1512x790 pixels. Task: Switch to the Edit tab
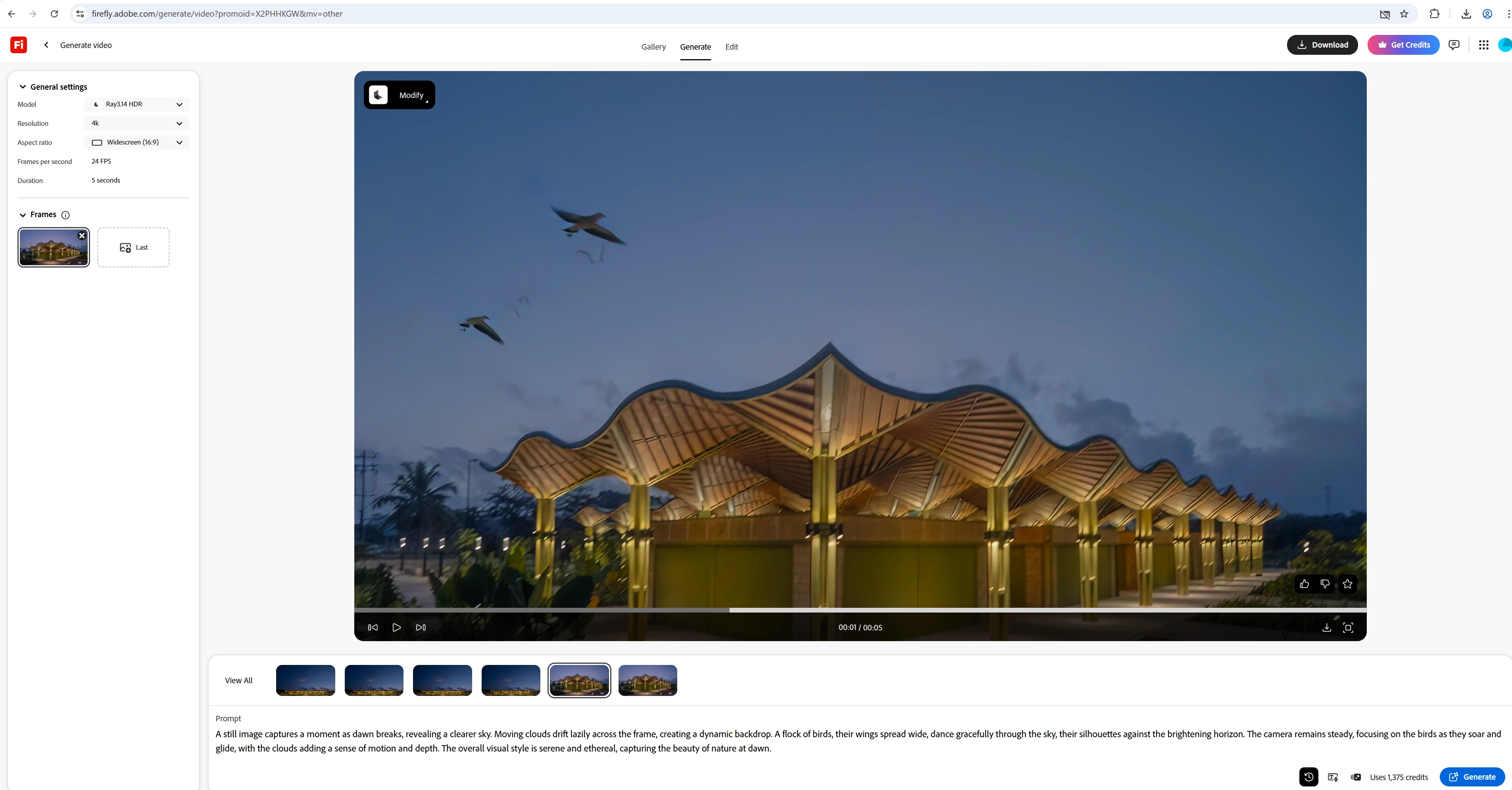[731, 47]
